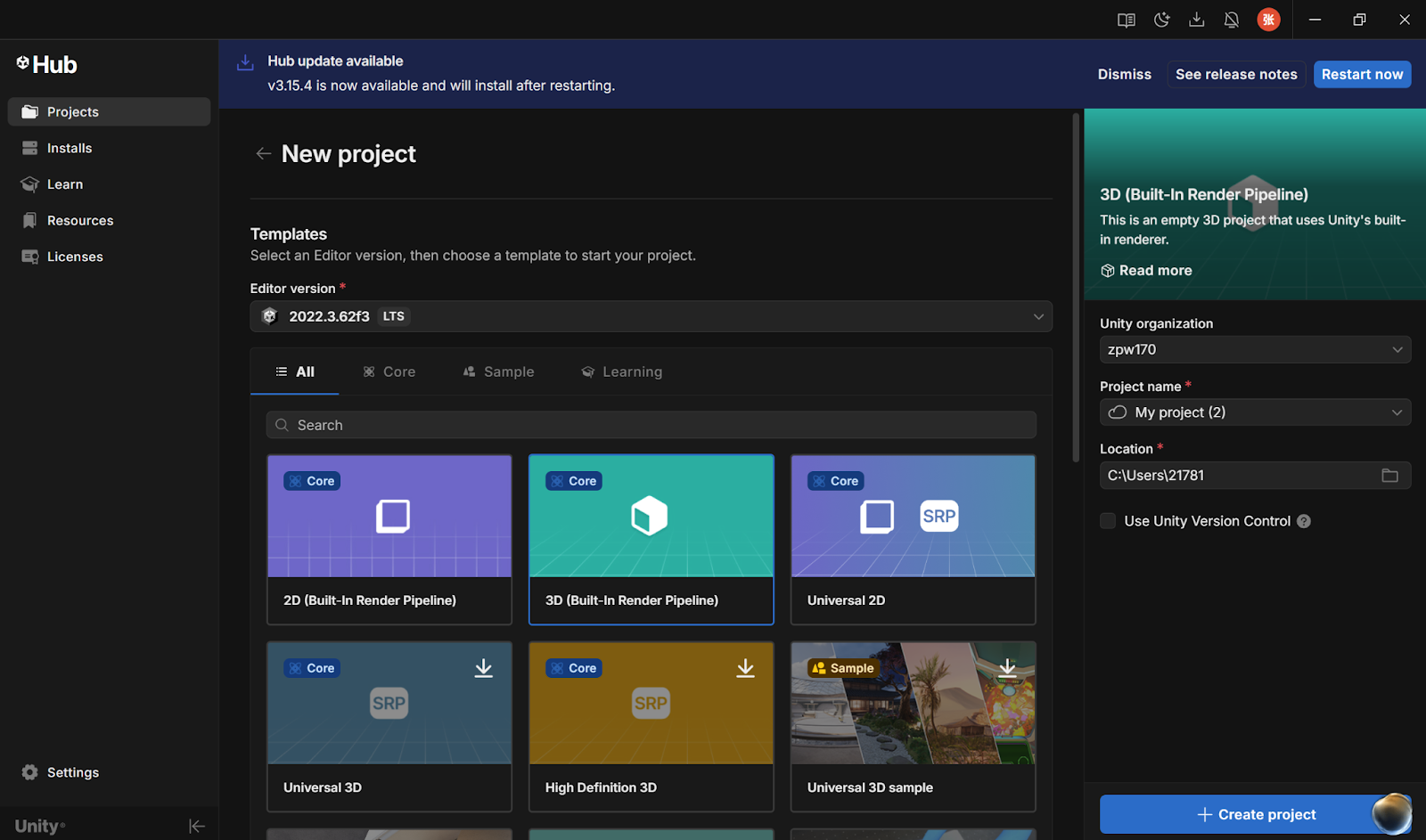
Task: Click the download icon on Universal 3D template
Action: click(483, 668)
